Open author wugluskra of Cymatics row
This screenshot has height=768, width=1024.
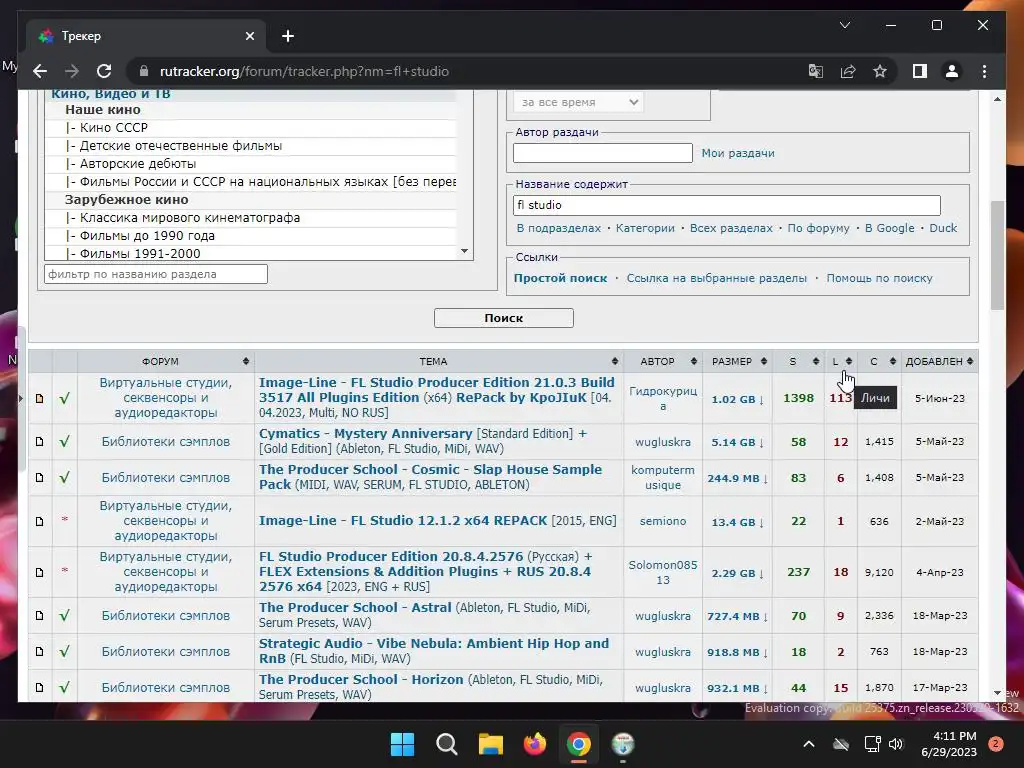pos(663,442)
